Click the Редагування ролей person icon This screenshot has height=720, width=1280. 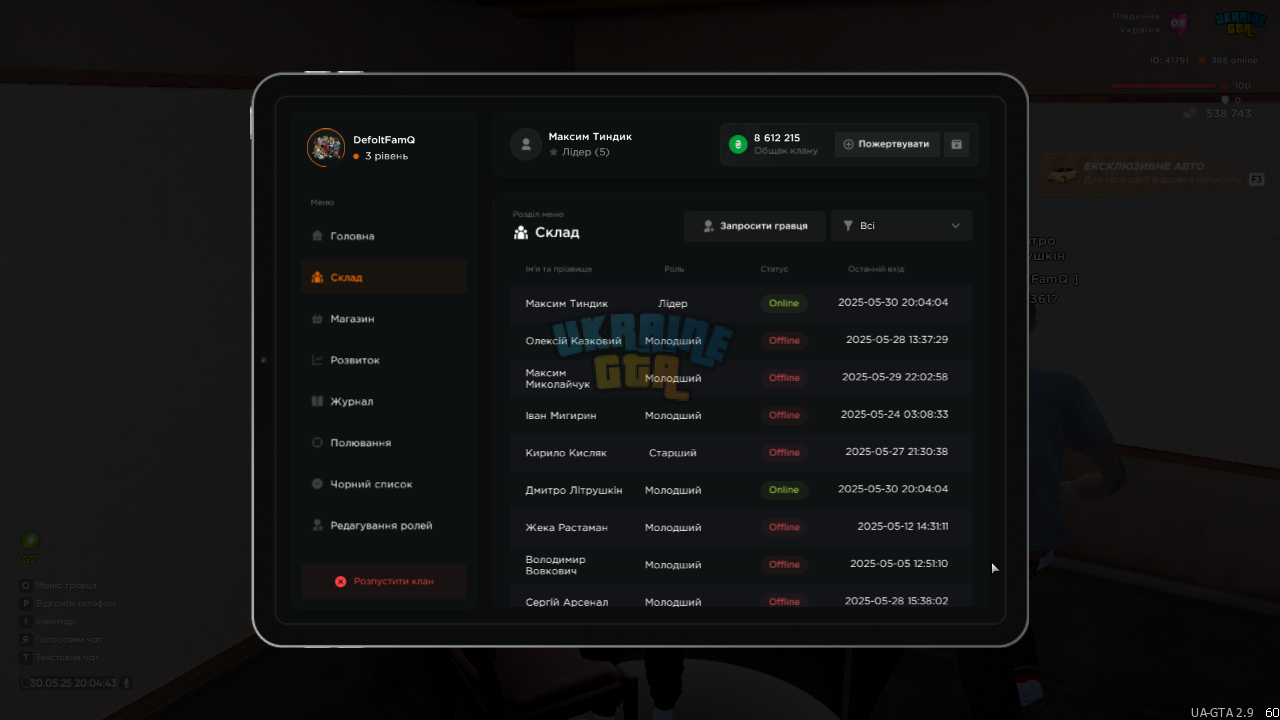(x=317, y=525)
